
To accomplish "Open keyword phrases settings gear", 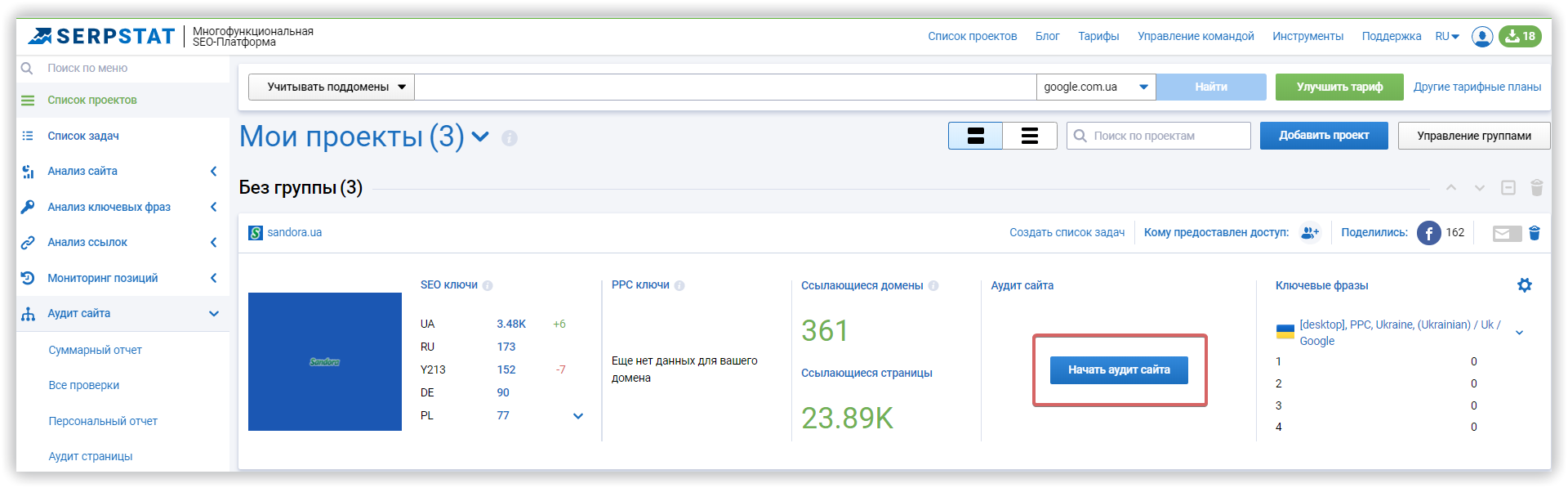I will (1524, 285).
